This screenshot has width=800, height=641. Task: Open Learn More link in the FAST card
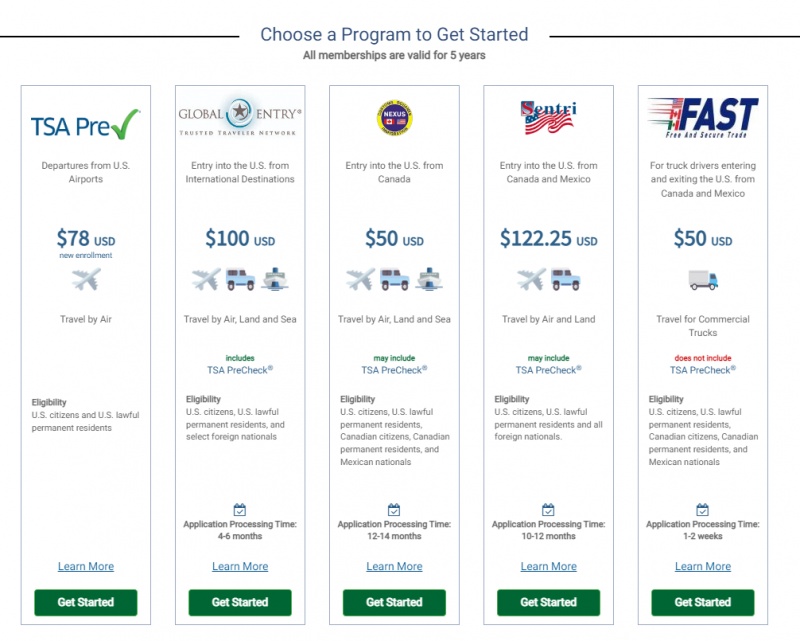pyautogui.click(x=703, y=566)
